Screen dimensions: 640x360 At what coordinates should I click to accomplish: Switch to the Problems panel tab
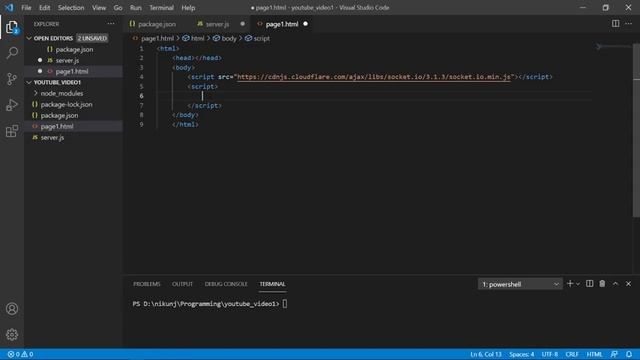(x=147, y=284)
